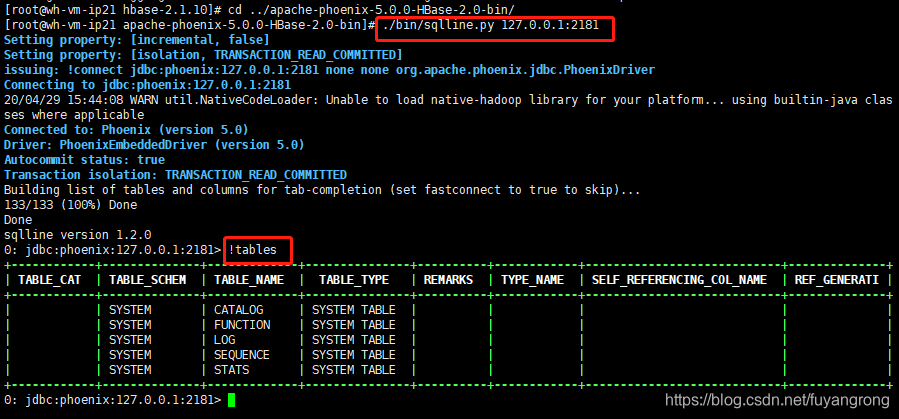Click SYSTEM TABLE type in LOG row

pyautogui.click(x=354, y=340)
